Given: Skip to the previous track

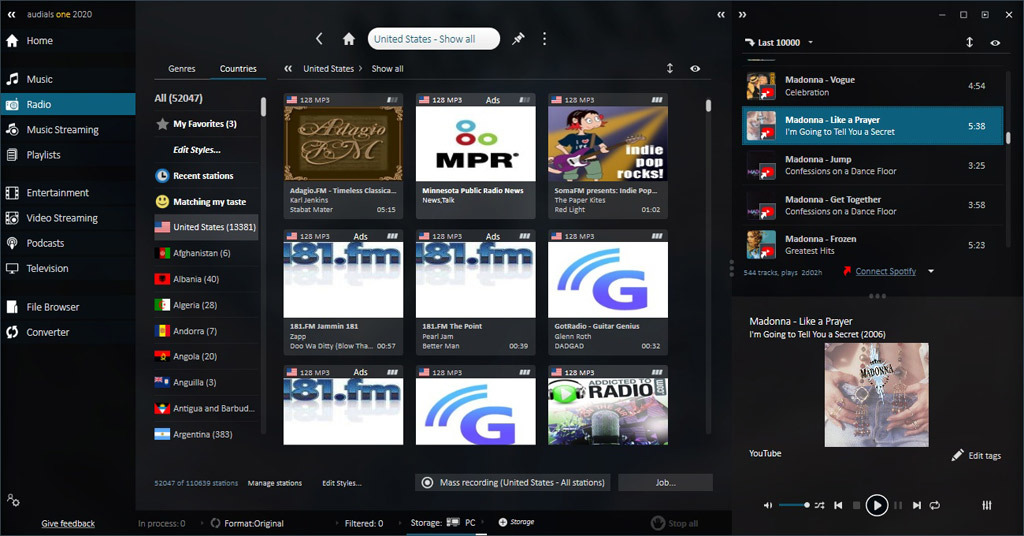Looking at the screenshot, I should coord(839,505).
